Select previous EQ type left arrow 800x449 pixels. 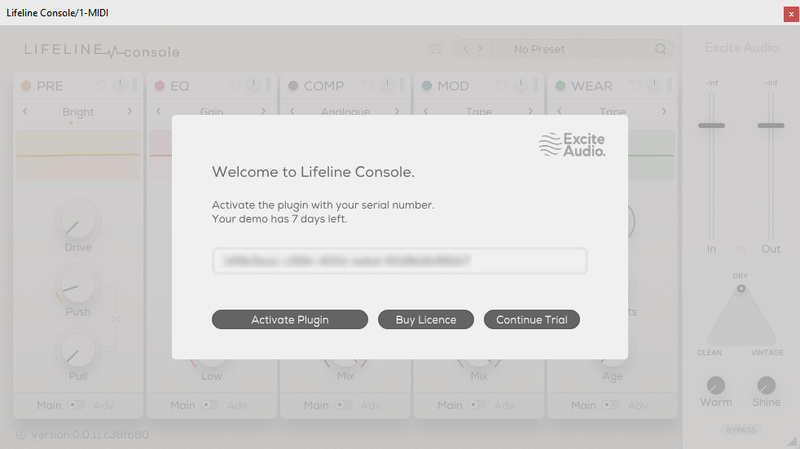pyautogui.click(x=159, y=111)
